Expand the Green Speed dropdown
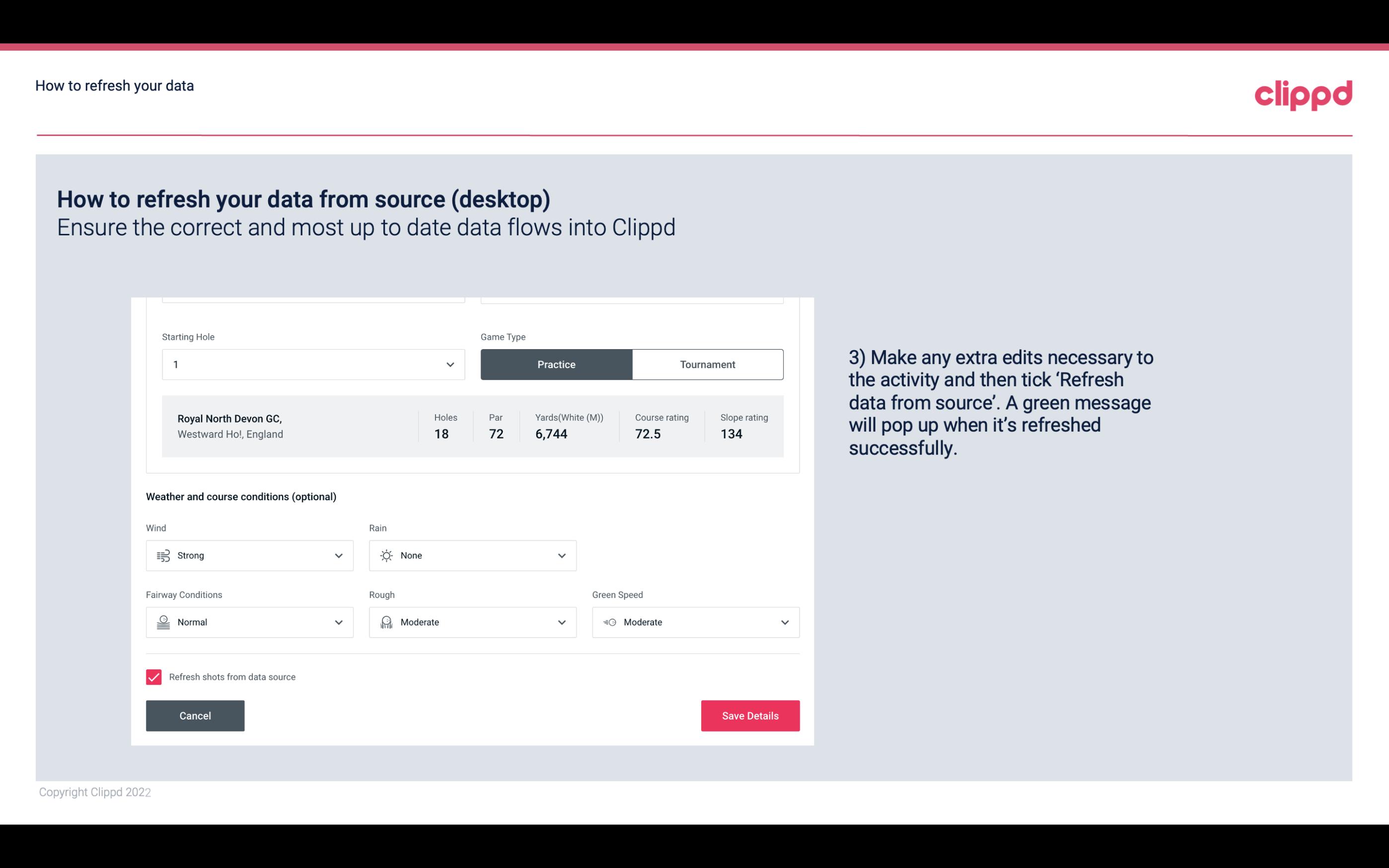1389x868 pixels. pyautogui.click(x=785, y=622)
